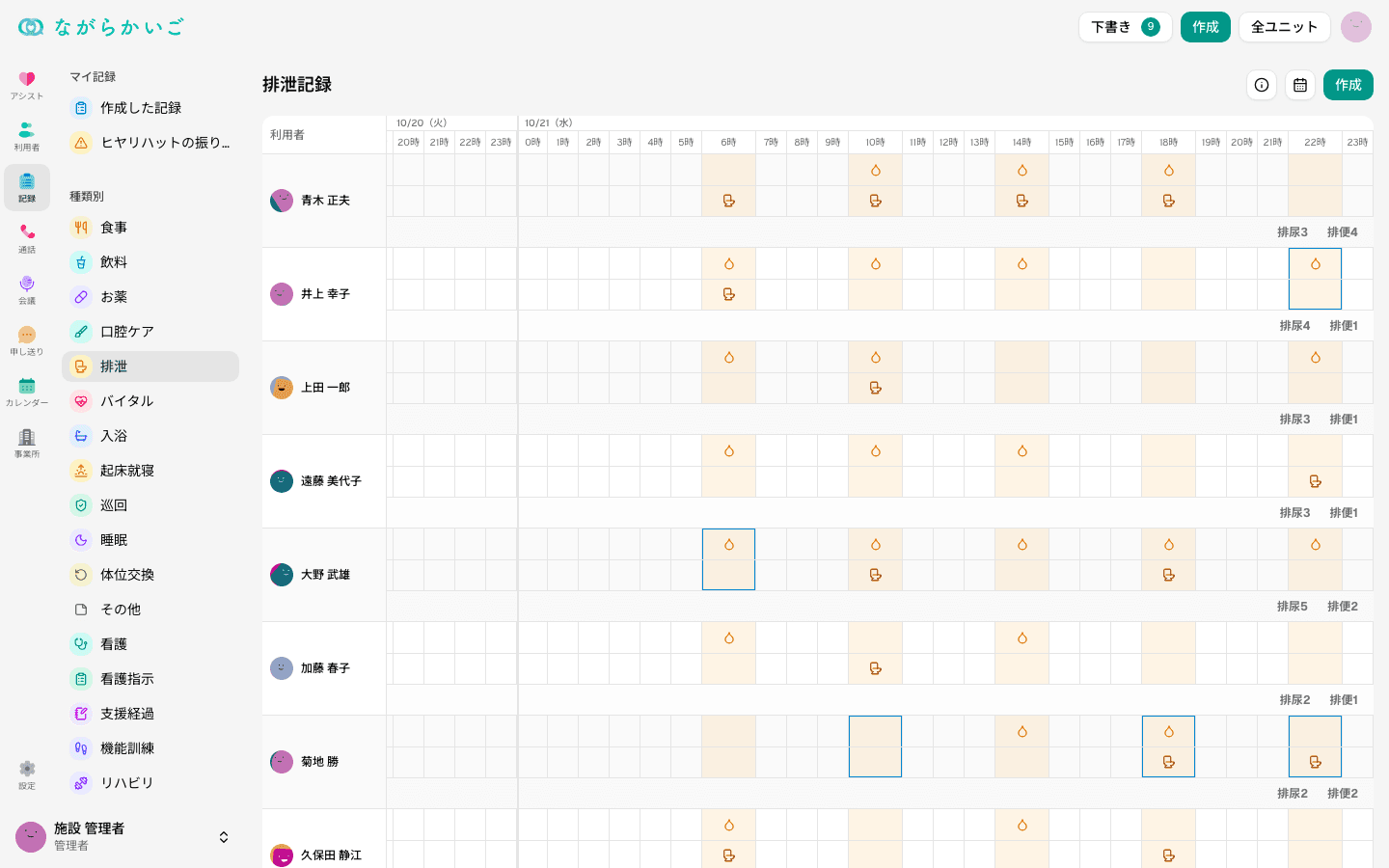Open ヒヤリハットの振り返り item
The height and width of the screenshot is (868, 1389).
click(150, 143)
